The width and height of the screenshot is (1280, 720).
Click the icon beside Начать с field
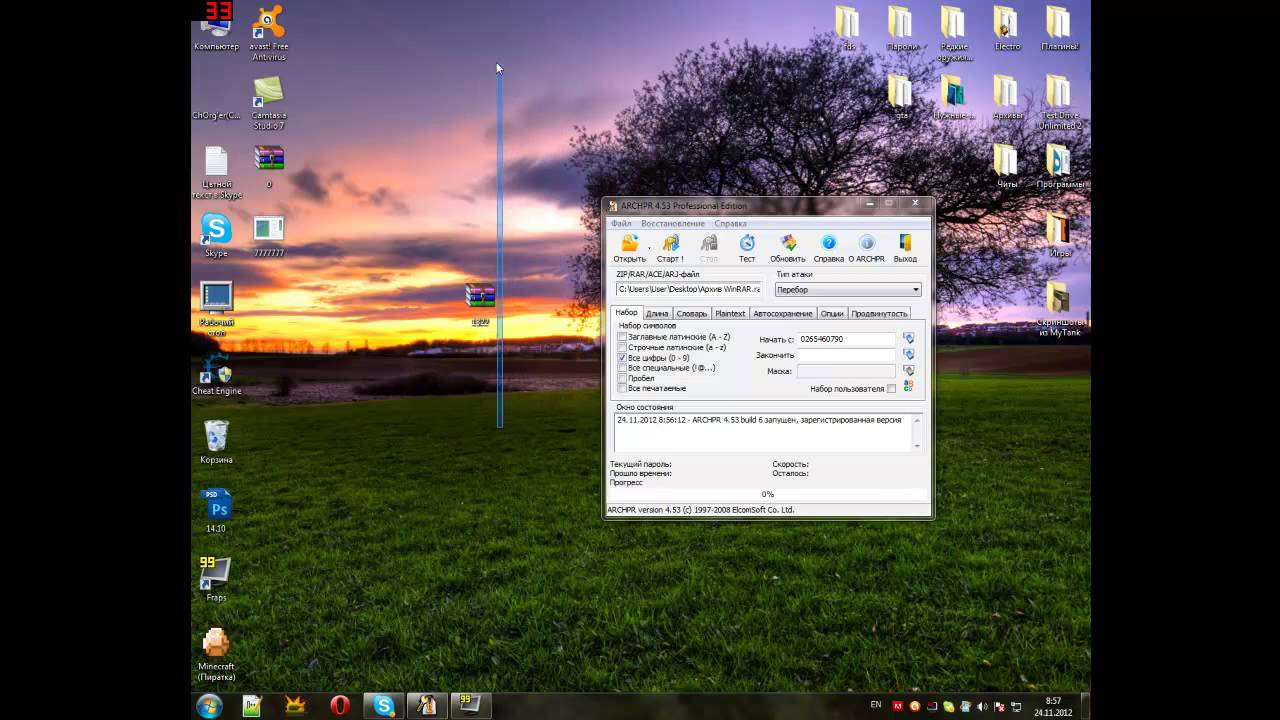pyautogui.click(x=908, y=339)
